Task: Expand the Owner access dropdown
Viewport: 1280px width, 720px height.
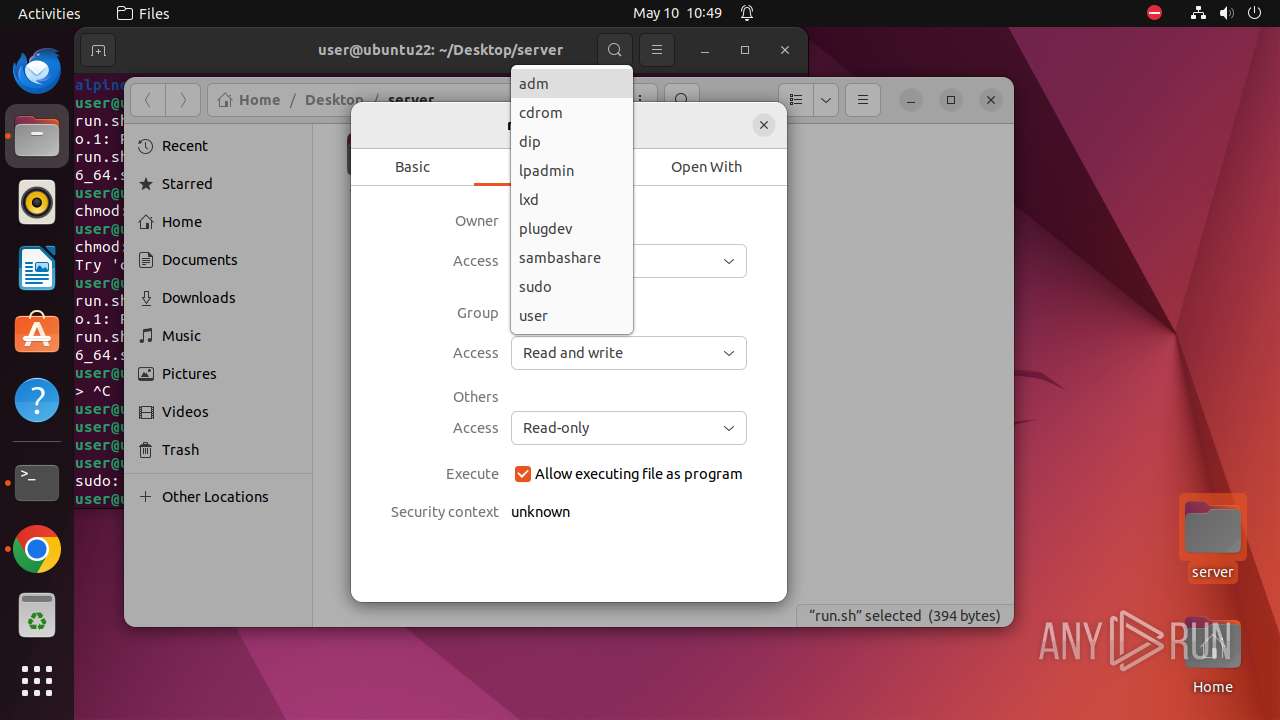Action: pyautogui.click(x=690, y=261)
